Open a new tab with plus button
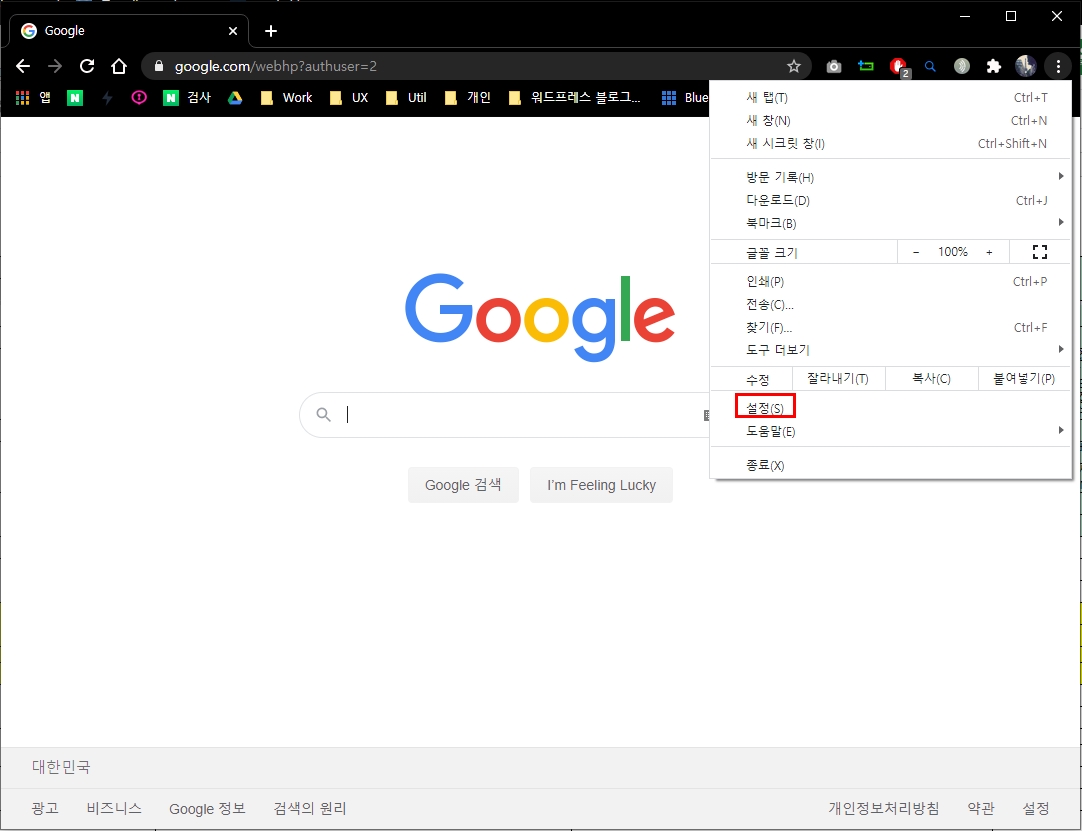1082x831 pixels. (x=271, y=31)
